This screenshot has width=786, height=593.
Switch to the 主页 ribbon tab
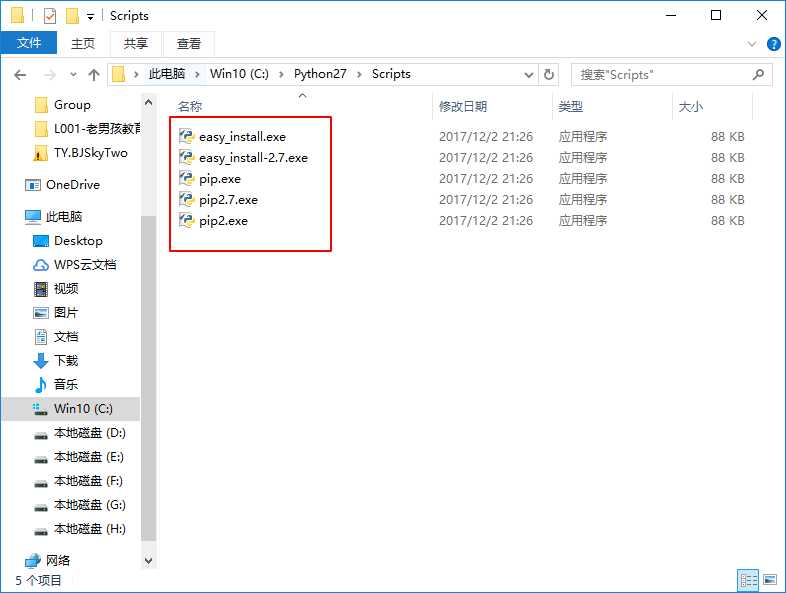click(x=83, y=44)
